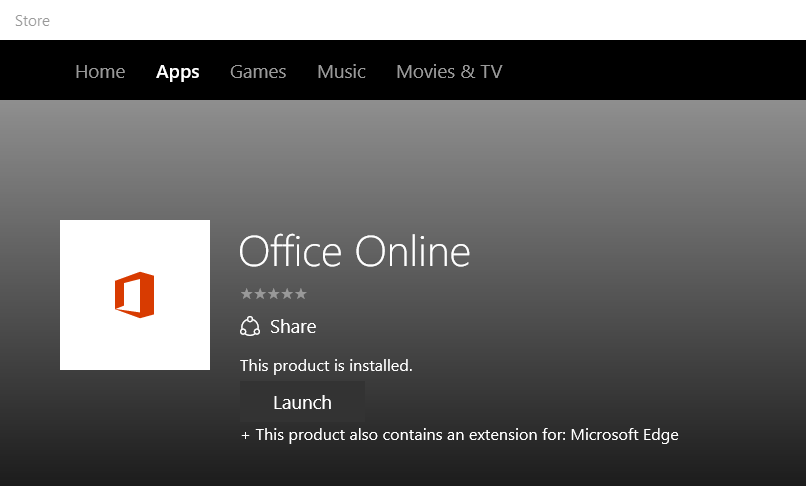Screen dimensions: 806x486
Task: Click the orange Office logo icon
Action: point(135,295)
